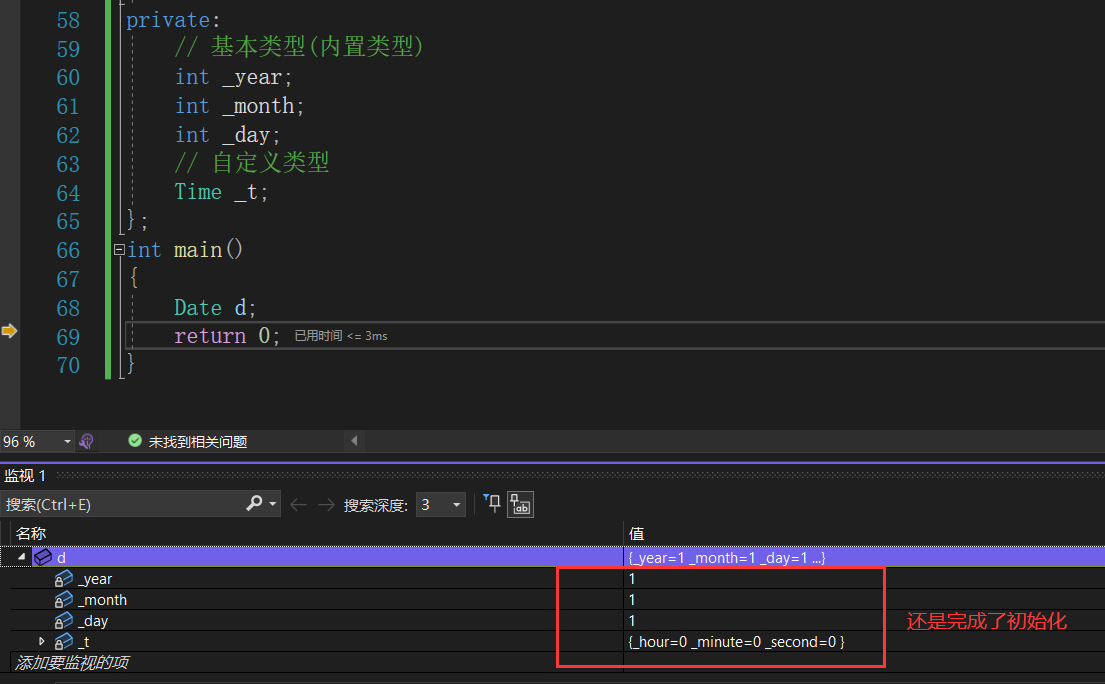Click the 值 column header

coord(636,533)
